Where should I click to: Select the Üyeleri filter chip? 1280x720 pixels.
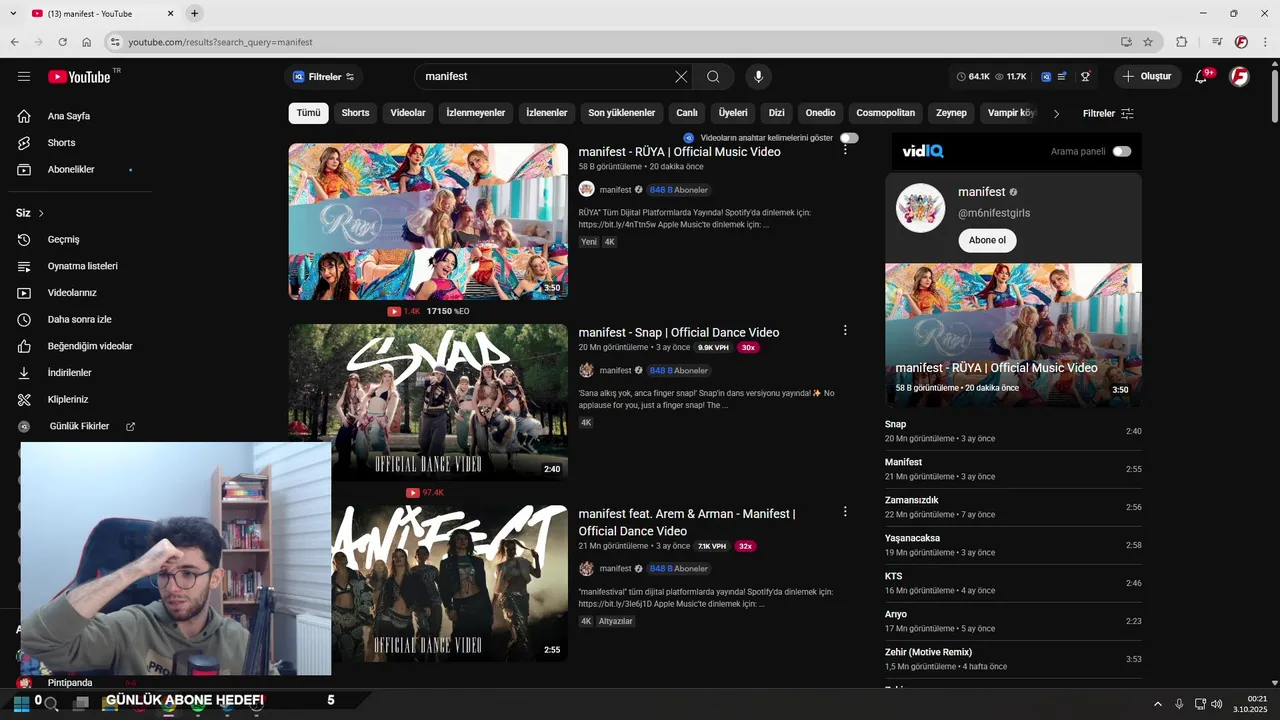pos(733,113)
